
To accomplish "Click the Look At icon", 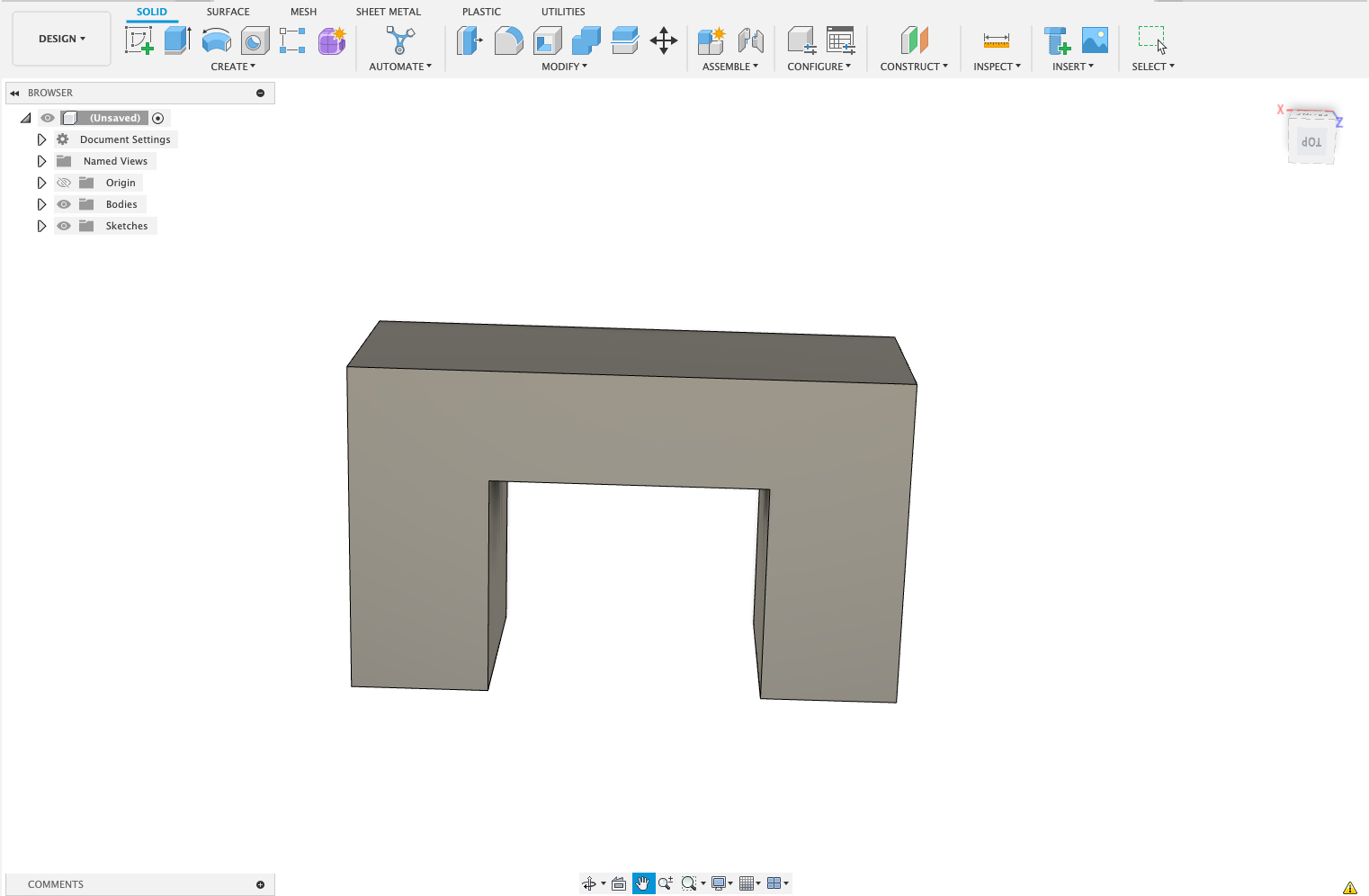I will click(x=619, y=883).
